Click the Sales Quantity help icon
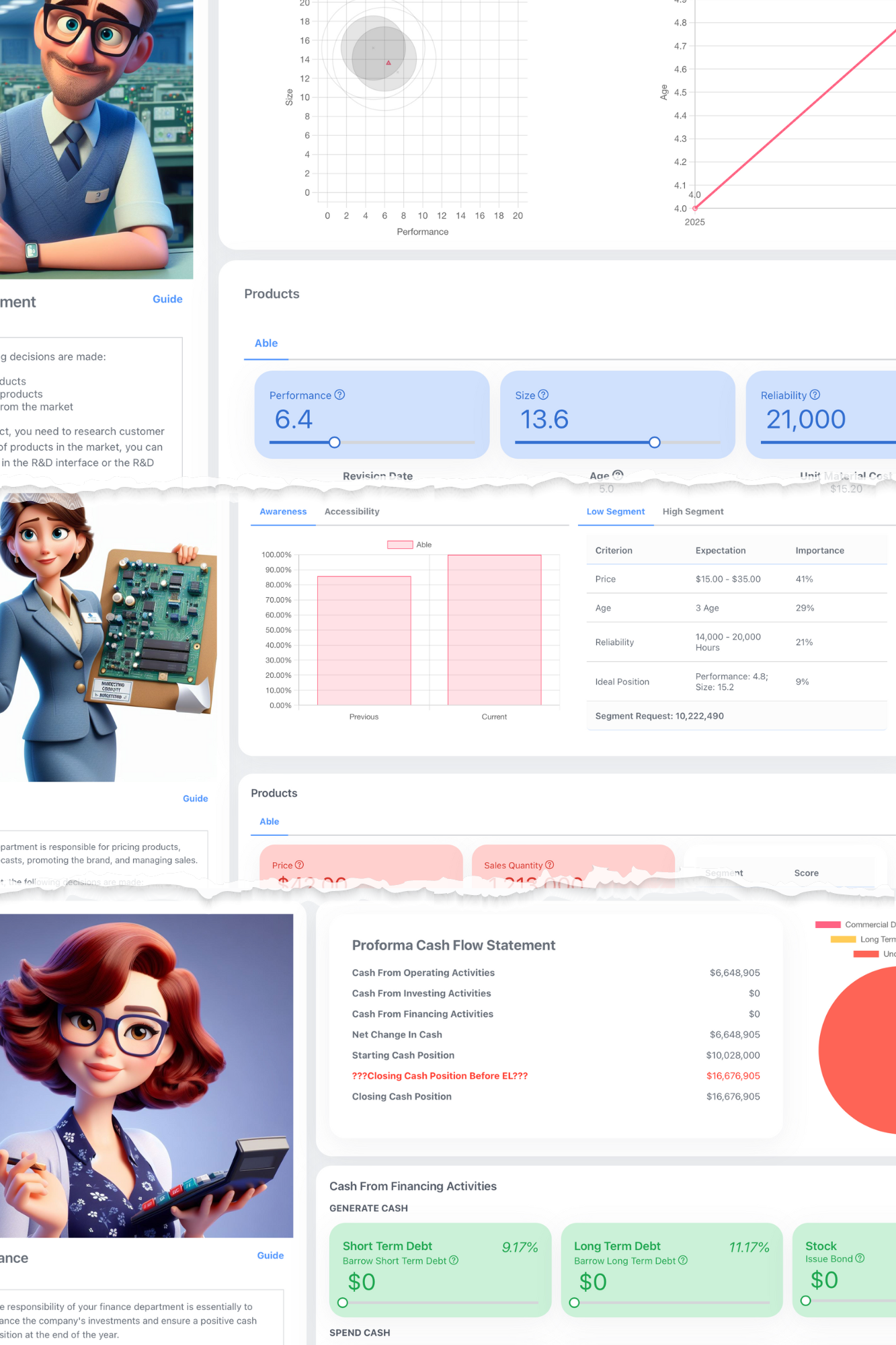 (550, 865)
